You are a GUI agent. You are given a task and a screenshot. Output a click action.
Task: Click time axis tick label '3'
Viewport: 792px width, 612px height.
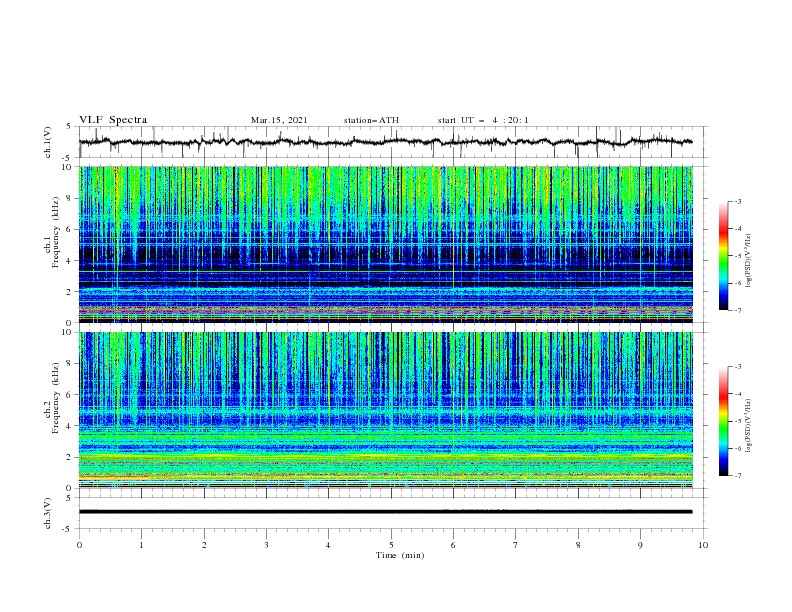click(266, 545)
